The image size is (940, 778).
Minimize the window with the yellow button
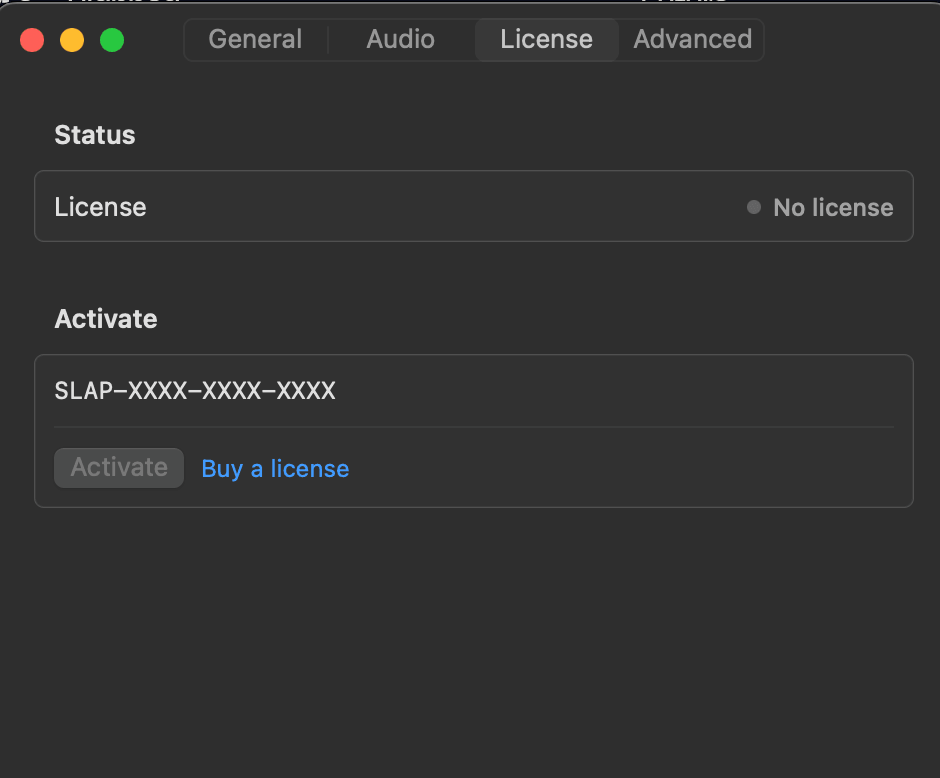tap(71, 40)
